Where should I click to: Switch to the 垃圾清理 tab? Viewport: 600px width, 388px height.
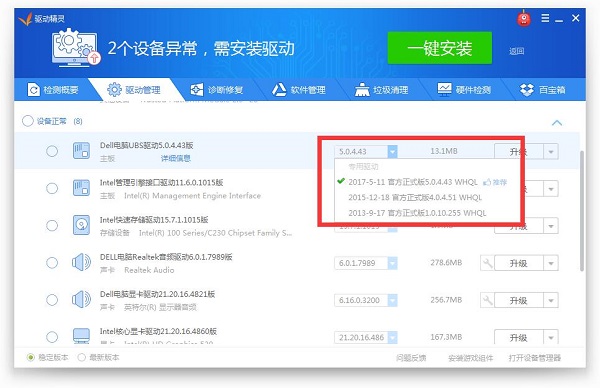pos(382,90)
